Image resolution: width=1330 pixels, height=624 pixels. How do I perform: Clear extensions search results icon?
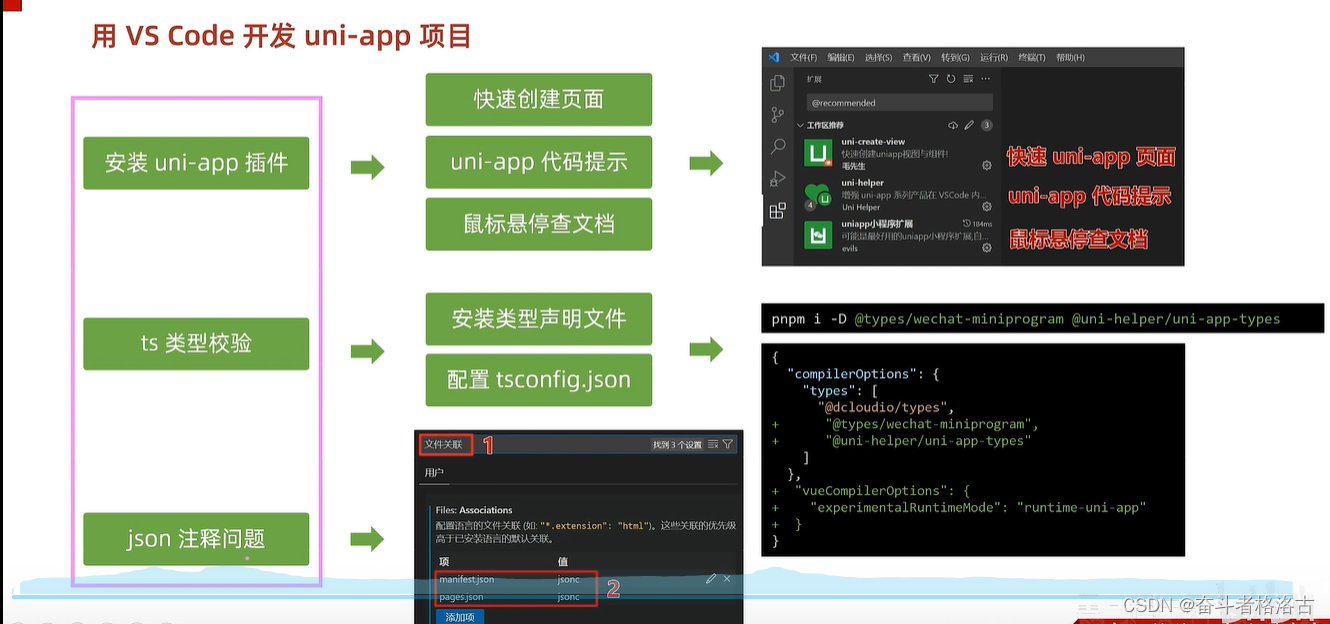(x=968, y=79)
